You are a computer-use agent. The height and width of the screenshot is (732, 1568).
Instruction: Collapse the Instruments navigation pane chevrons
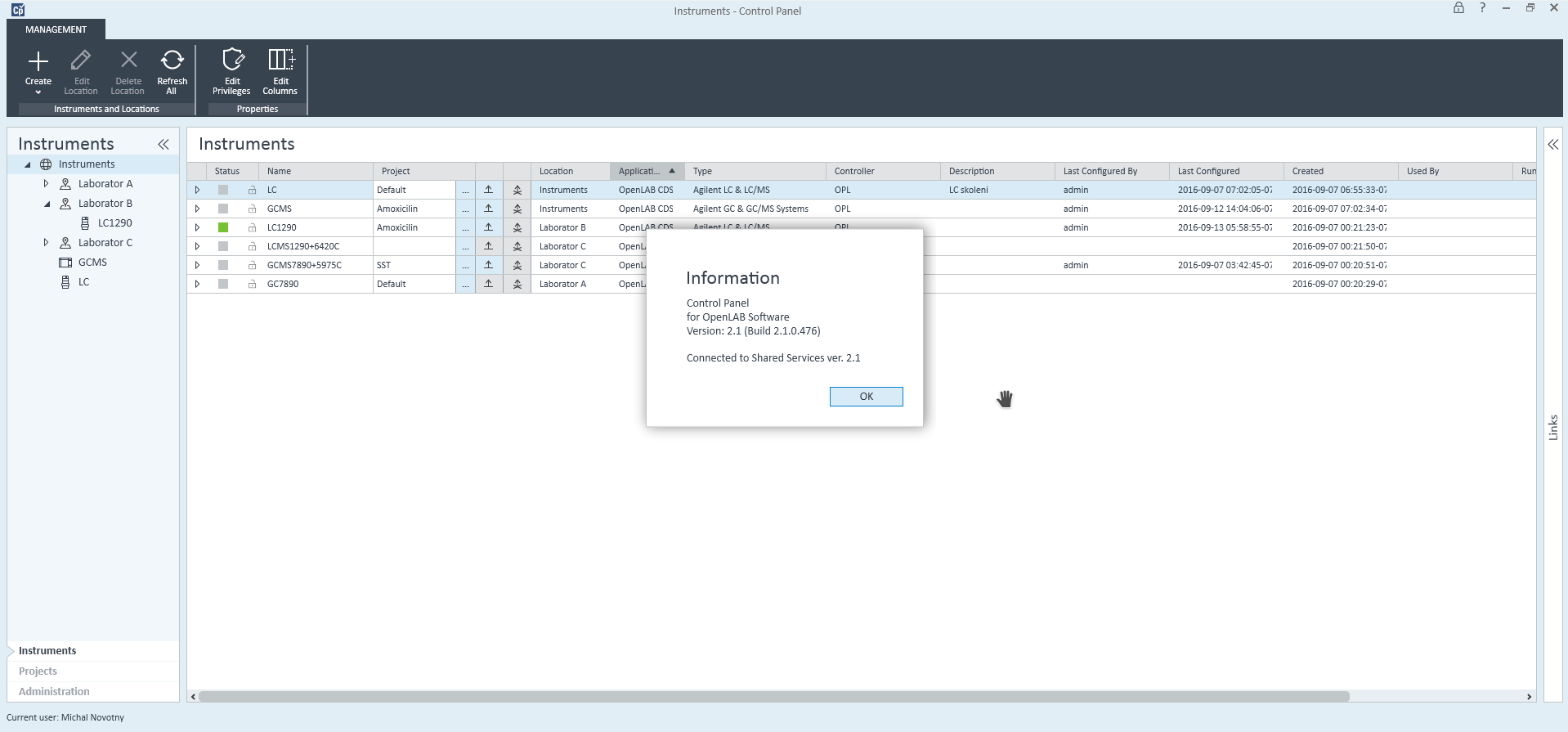pyautogui.click(x=164, y=145)
